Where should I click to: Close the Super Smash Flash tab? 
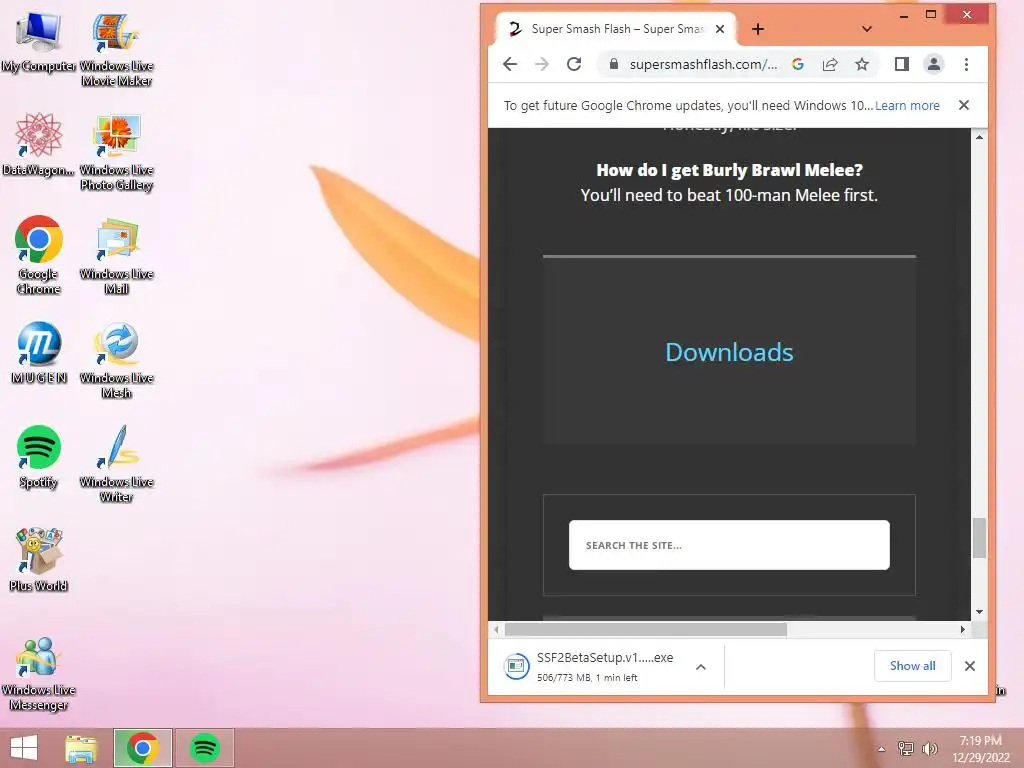[x=720, y=29]
